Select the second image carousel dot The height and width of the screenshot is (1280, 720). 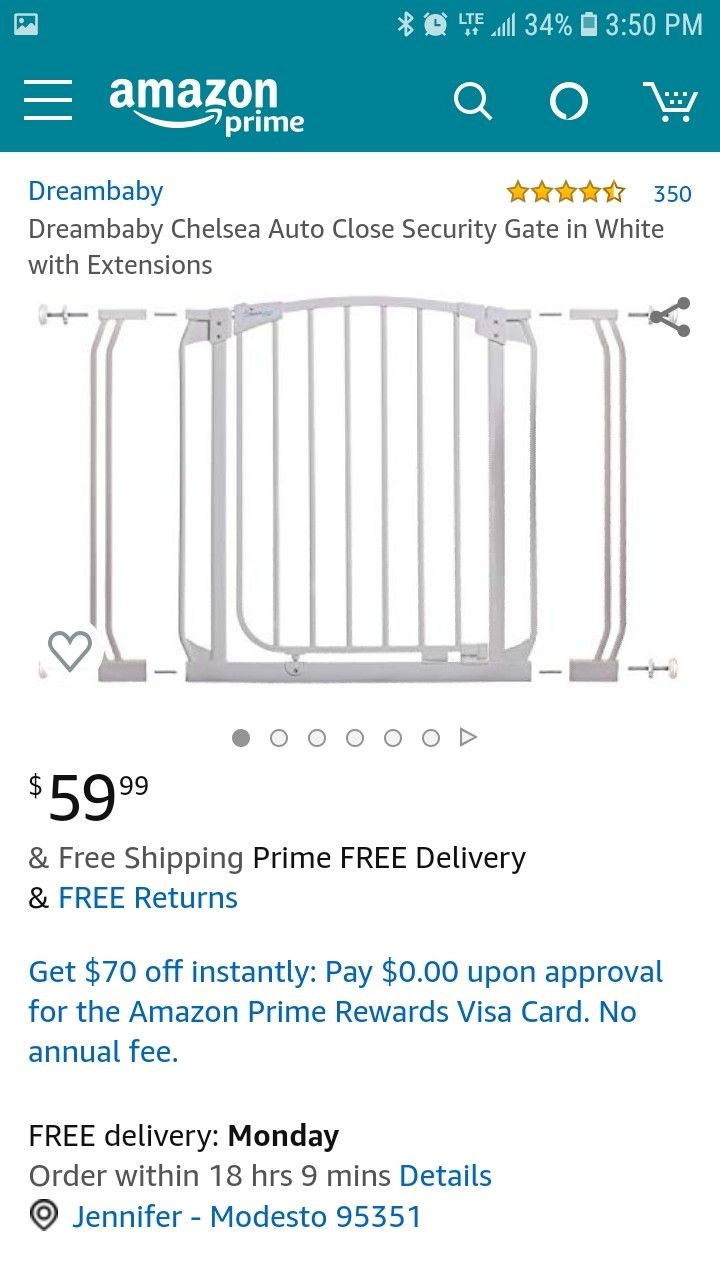coord(279,738)
